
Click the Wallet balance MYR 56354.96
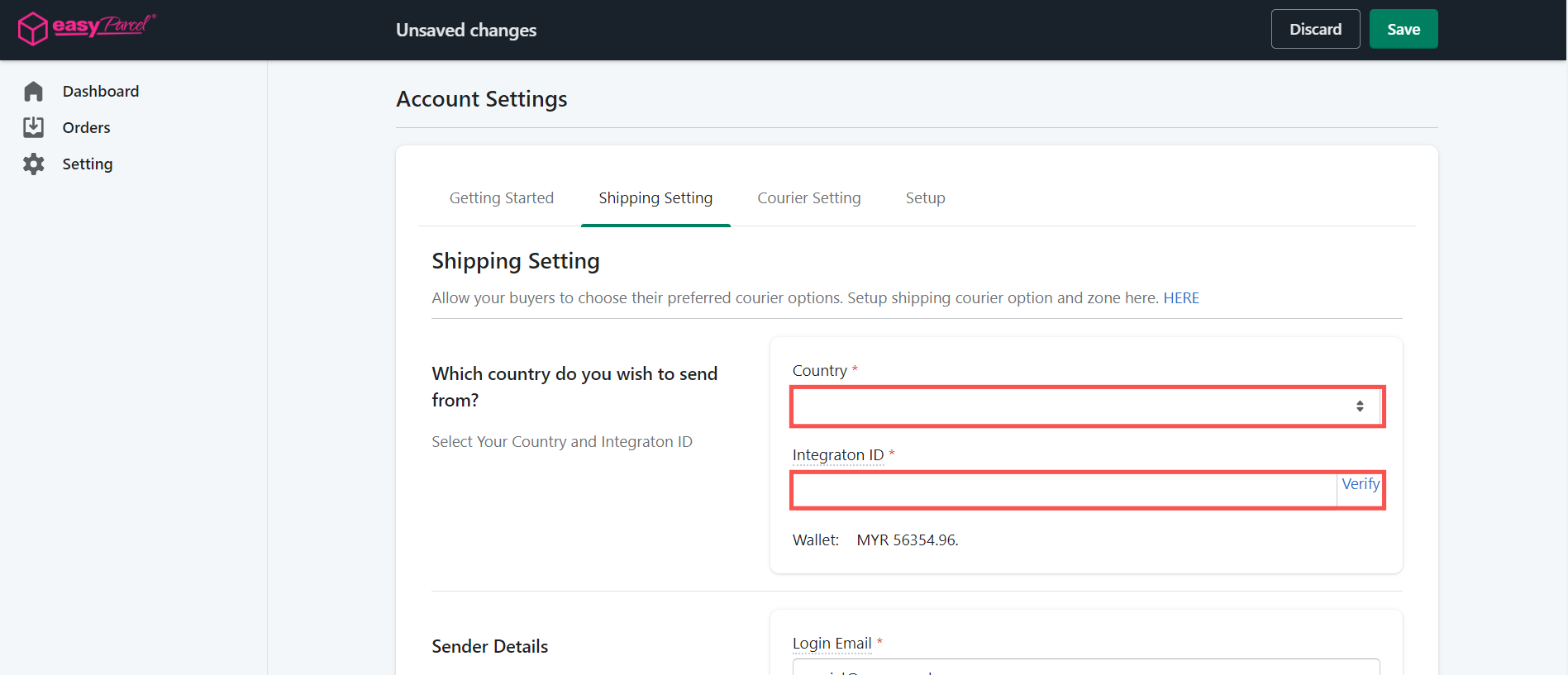click(x=907, y=540)
